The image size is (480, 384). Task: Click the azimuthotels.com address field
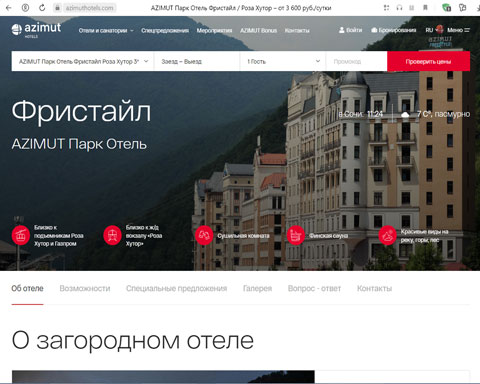coord(89,8)
